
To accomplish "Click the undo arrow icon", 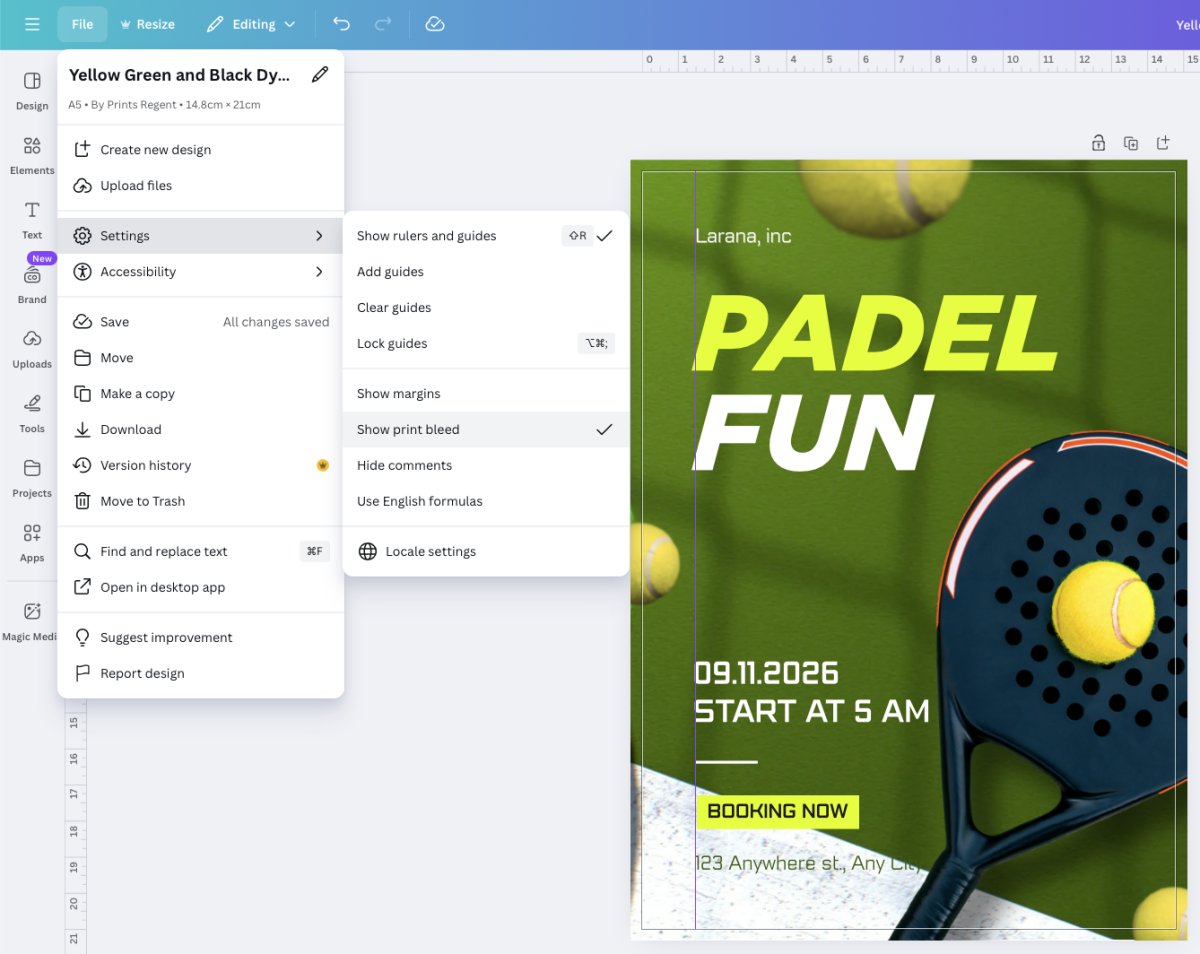I will pos(342,24).
